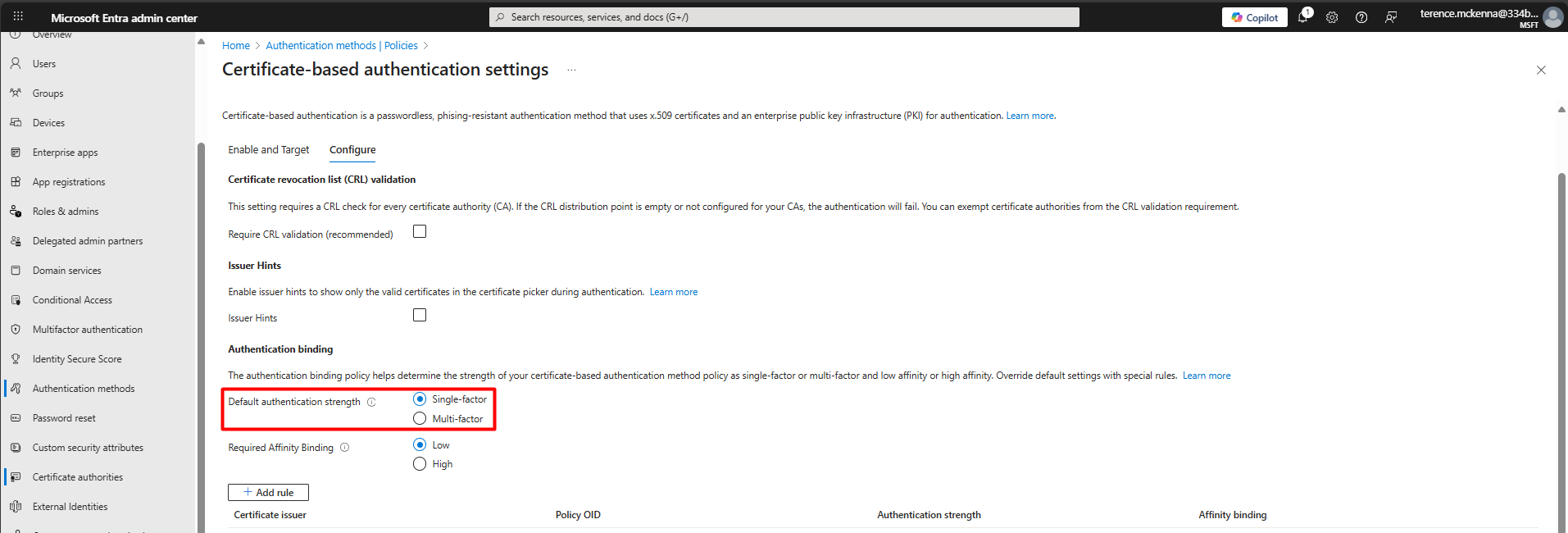Click info icon beside Required Affinity Binding
Image resolution: width=1568 pixels, height=533 pixels.
[344, 448]
